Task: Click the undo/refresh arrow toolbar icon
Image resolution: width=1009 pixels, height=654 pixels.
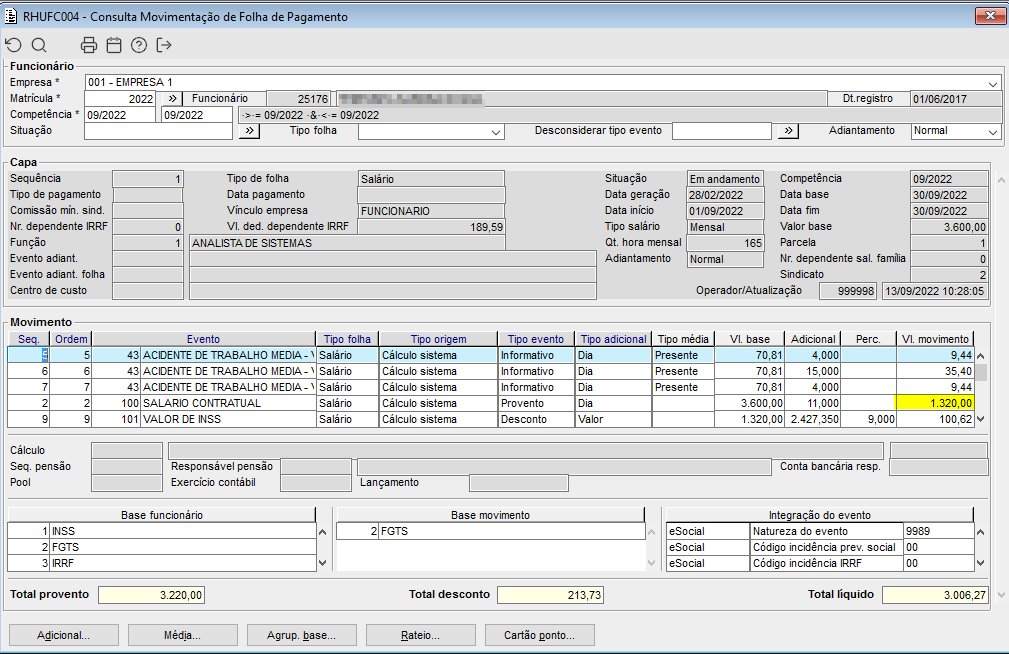Action: click(x=13, y=45)
